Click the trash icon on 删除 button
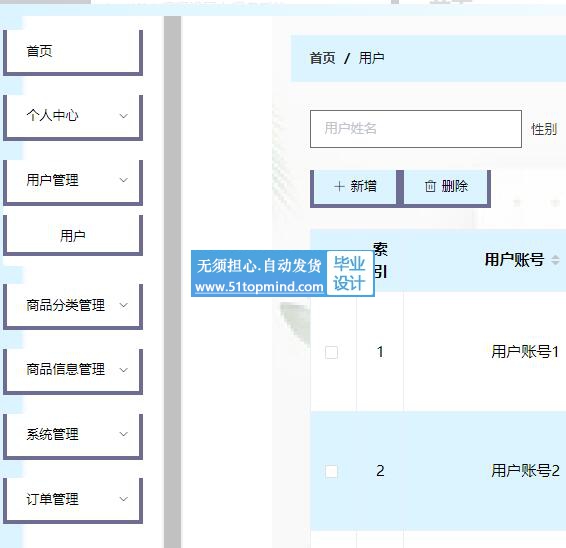566x548 pixels. pos(430,187)
